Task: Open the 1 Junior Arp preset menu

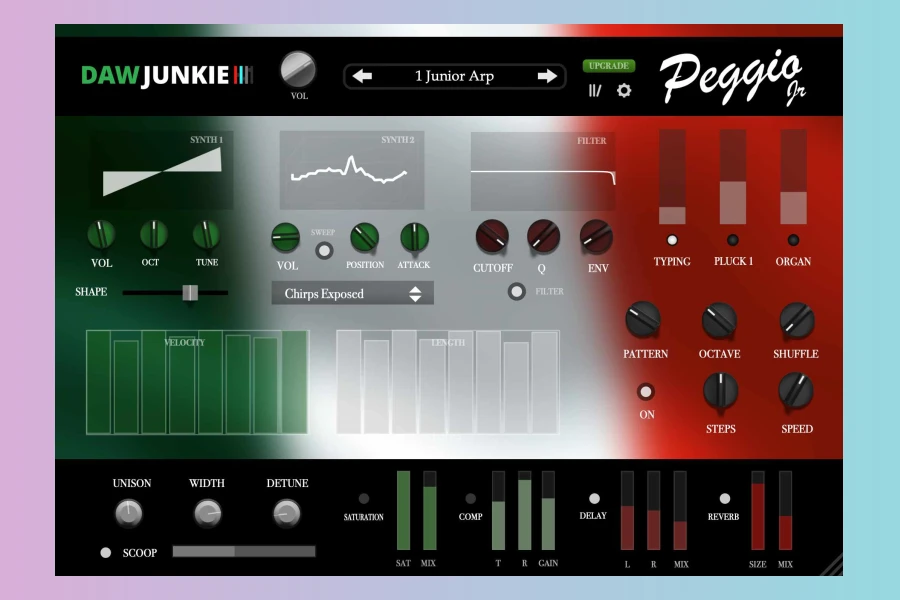Action: 455,76
